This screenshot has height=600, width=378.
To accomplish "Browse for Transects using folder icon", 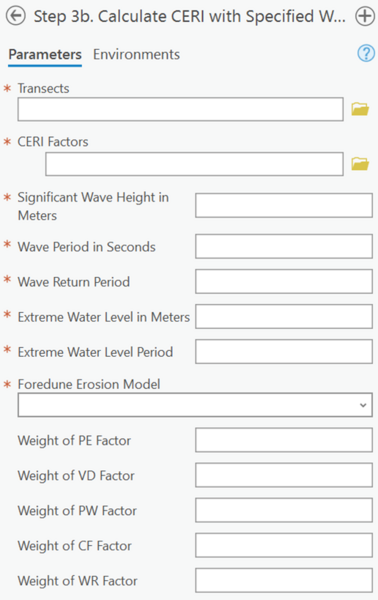I will [360, 109].
